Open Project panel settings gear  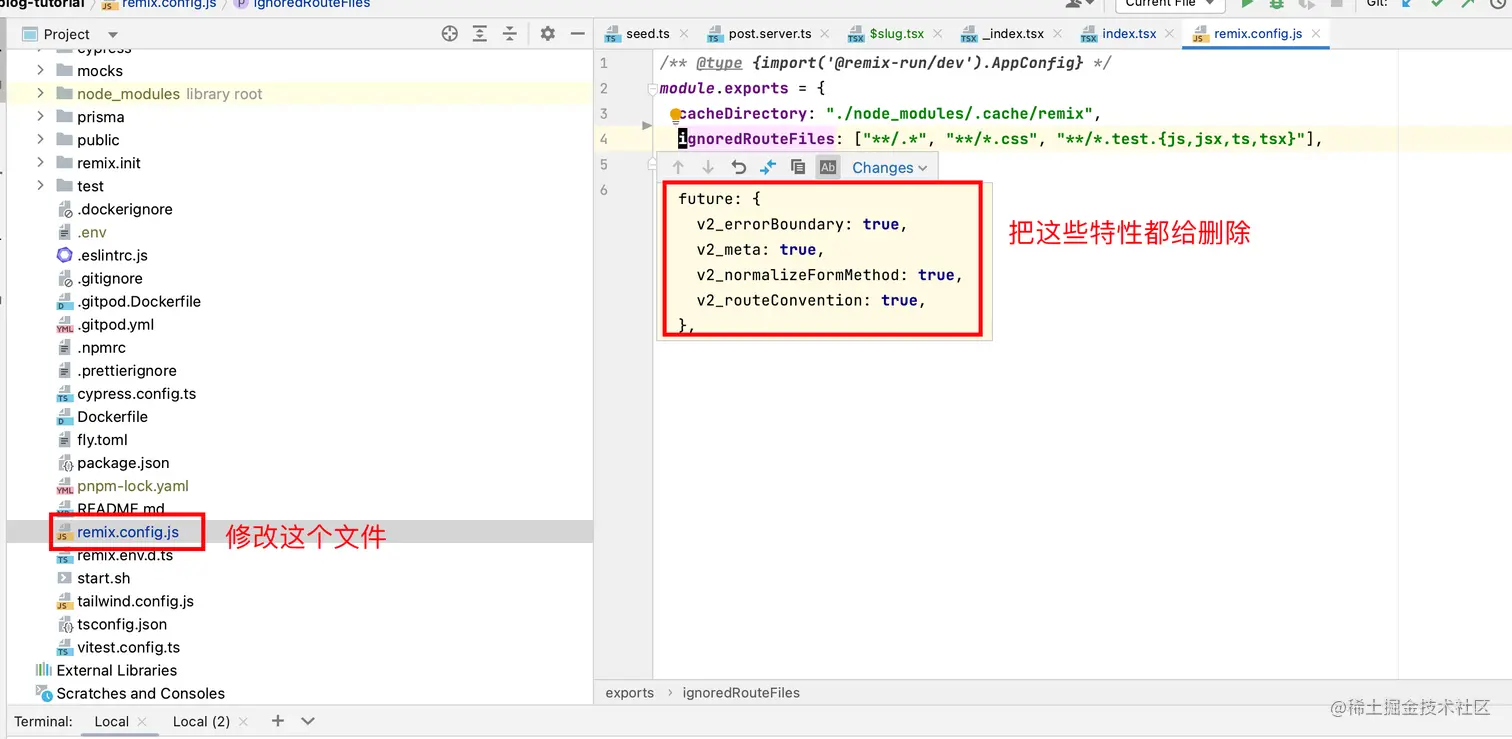click(547, 34)
